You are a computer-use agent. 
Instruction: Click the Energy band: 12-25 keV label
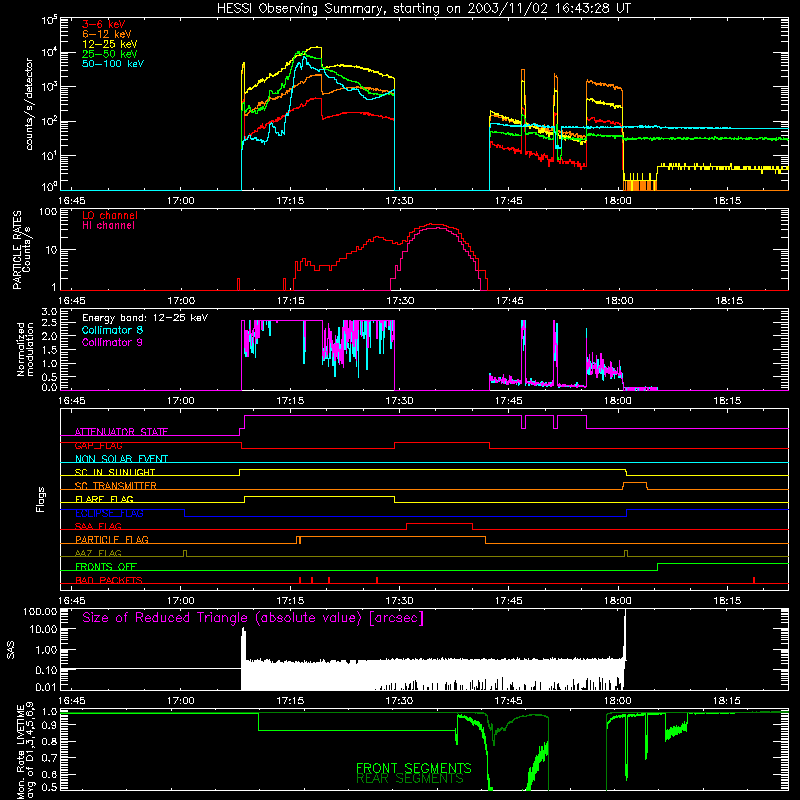pos(145,318)
